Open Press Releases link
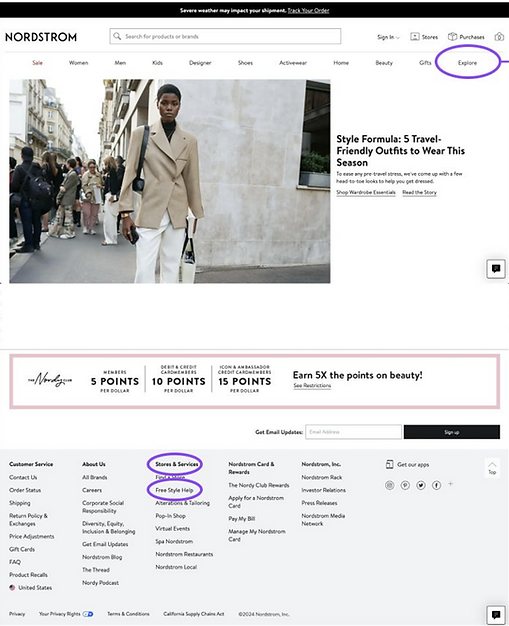 coord(319,503)
